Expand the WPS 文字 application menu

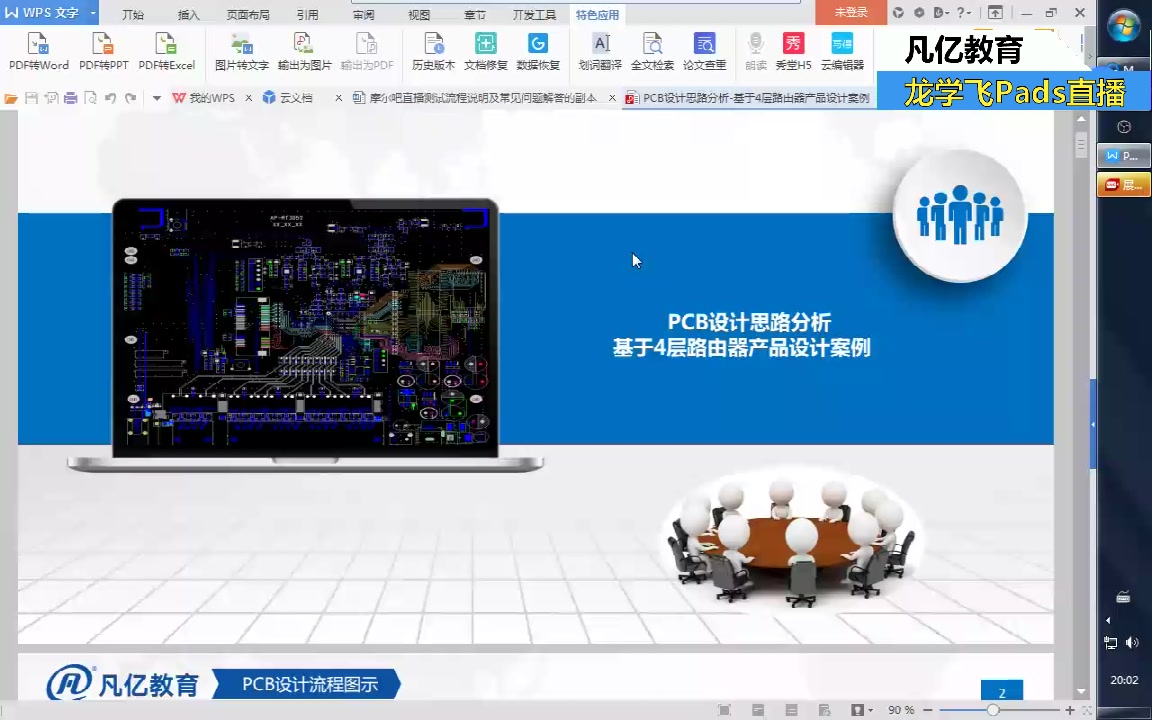click(48, 13)
